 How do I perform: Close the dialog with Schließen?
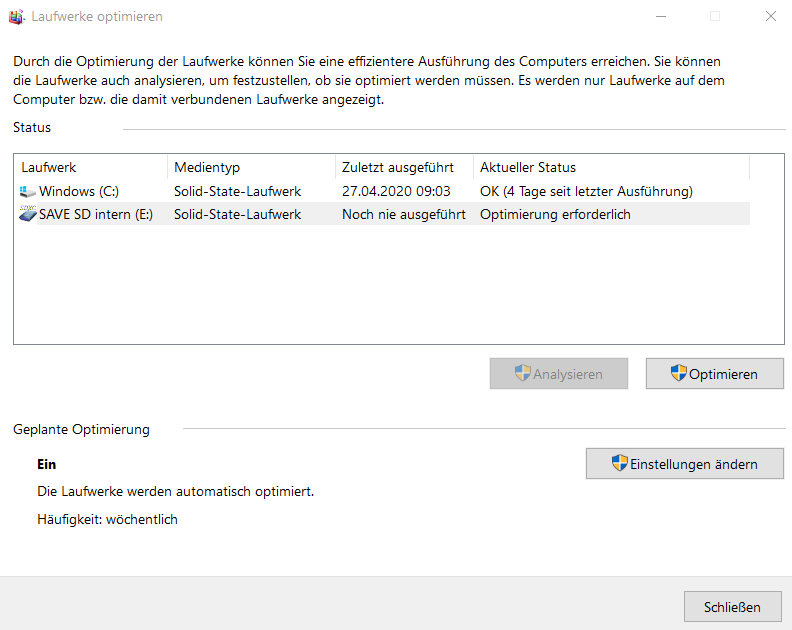pyautogui.click(x=732, y=607)
